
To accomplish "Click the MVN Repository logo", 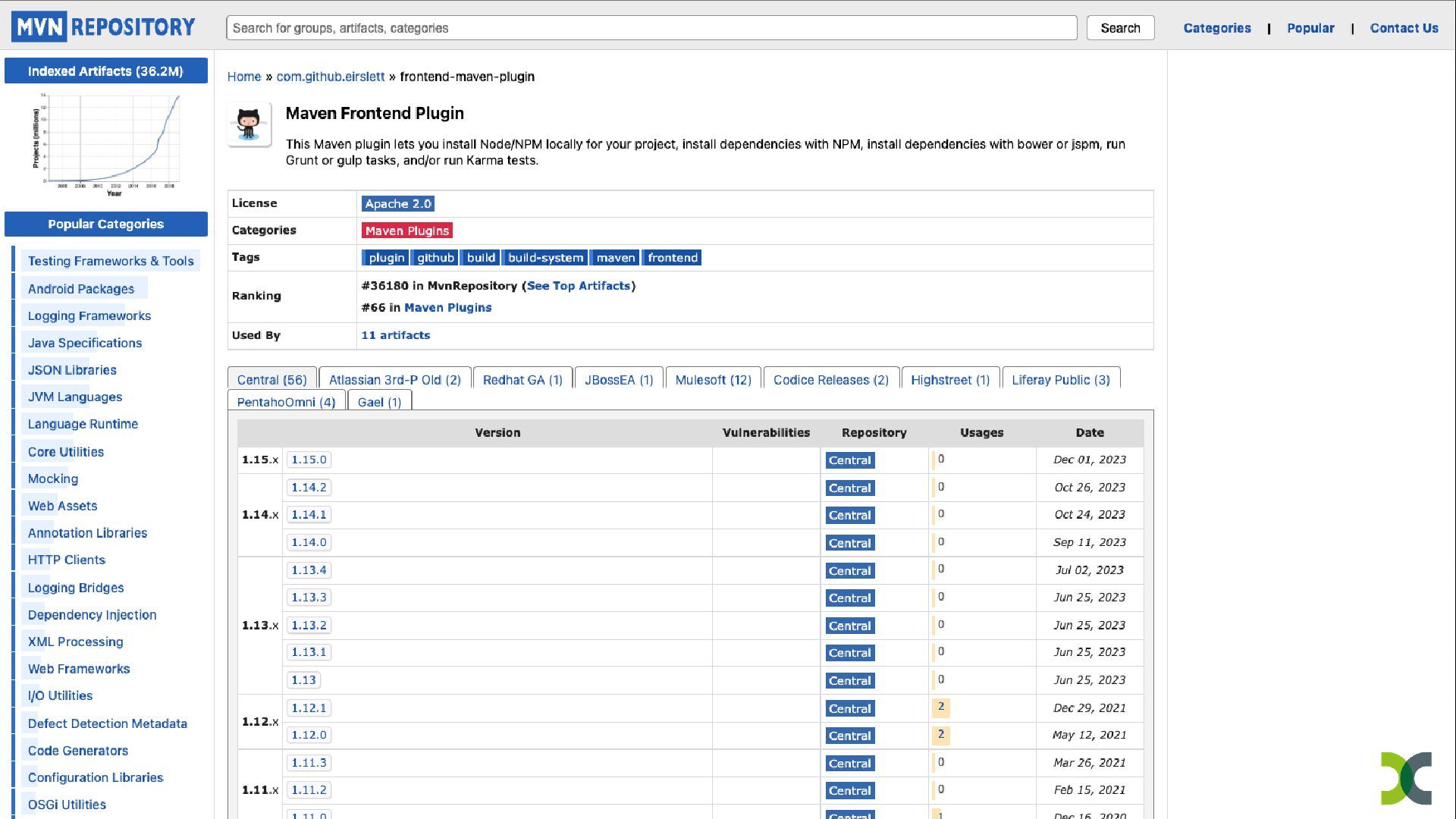I will pyautogui.click(x=103, y=27).
